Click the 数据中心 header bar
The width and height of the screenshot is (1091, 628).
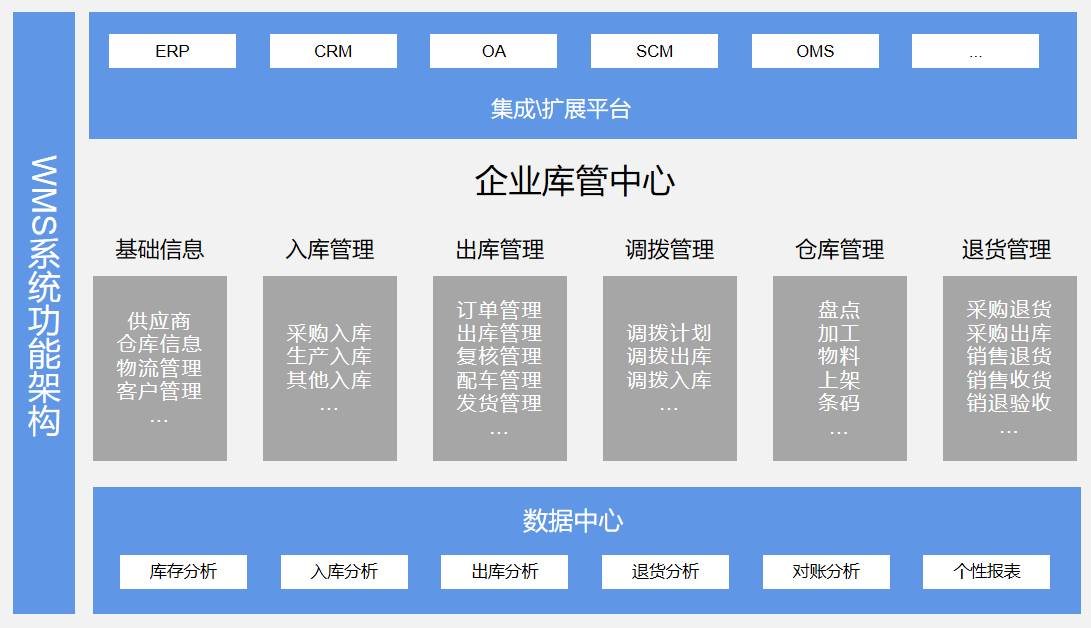coord(585,516)
